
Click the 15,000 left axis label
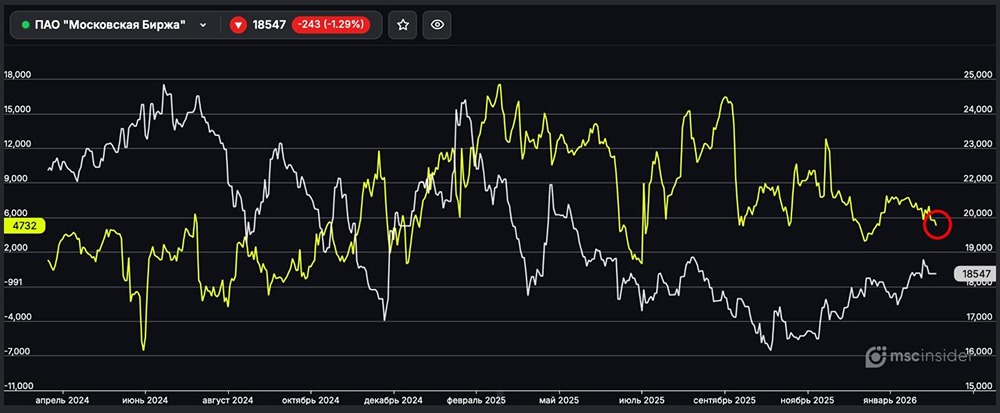pos(17,110)
